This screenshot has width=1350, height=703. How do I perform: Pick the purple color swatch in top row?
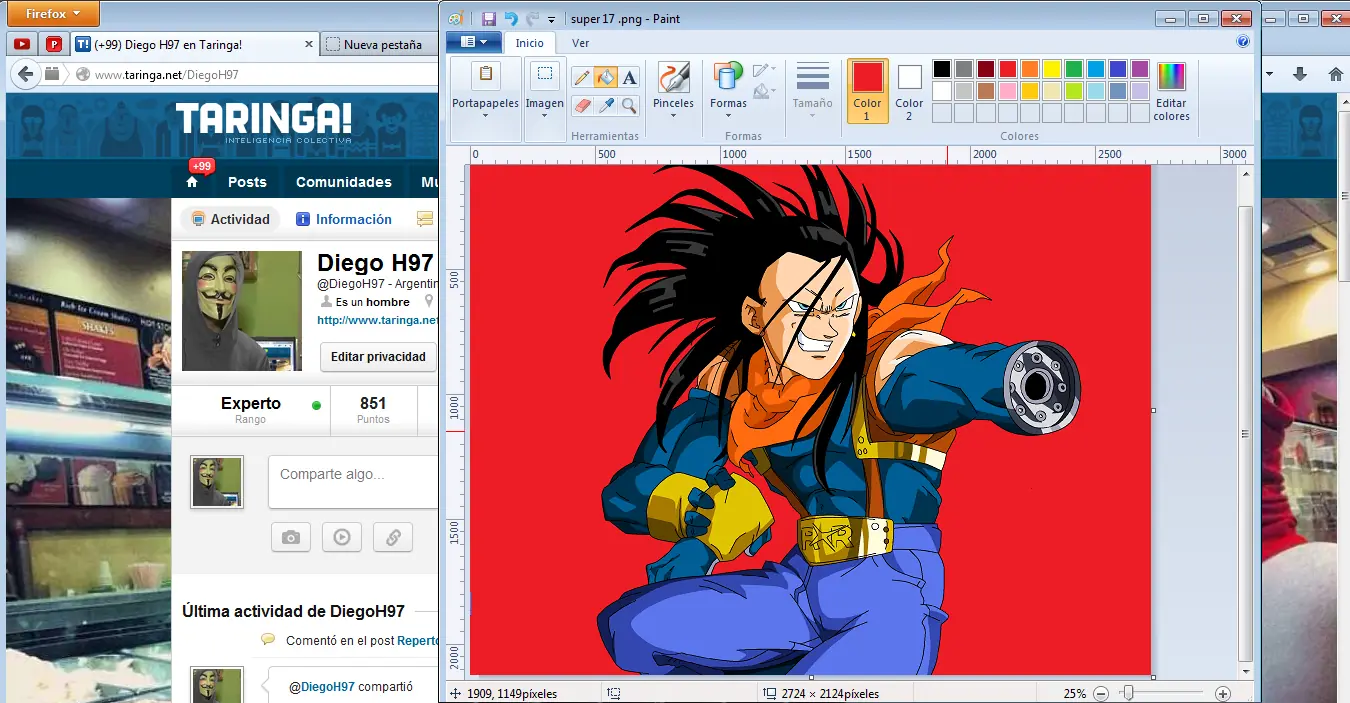click(1140, 69)
